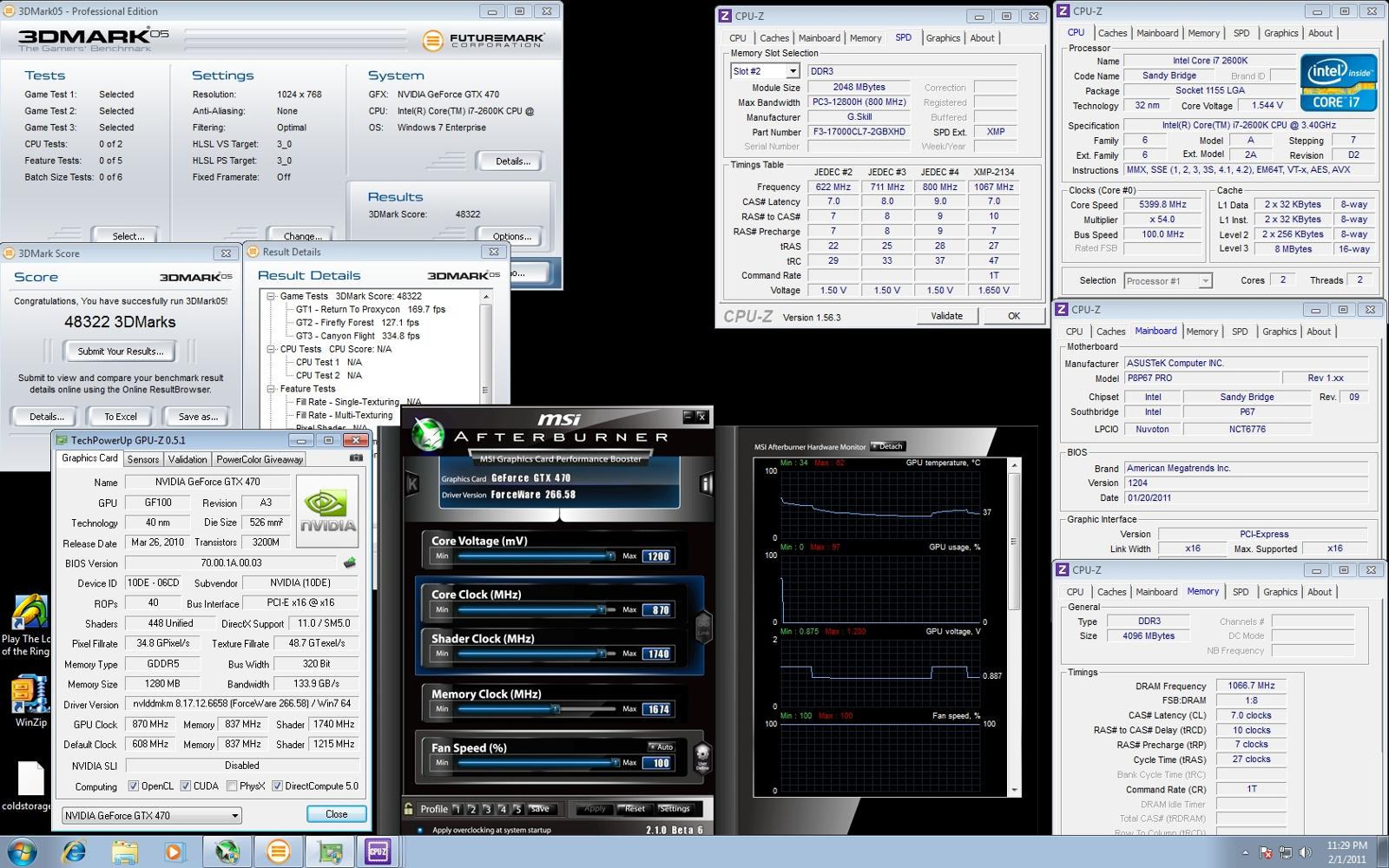Viewport: 1389px width, 868px height.
Task: Click the Afterburner dragon logo
Action: coord(428,436)
